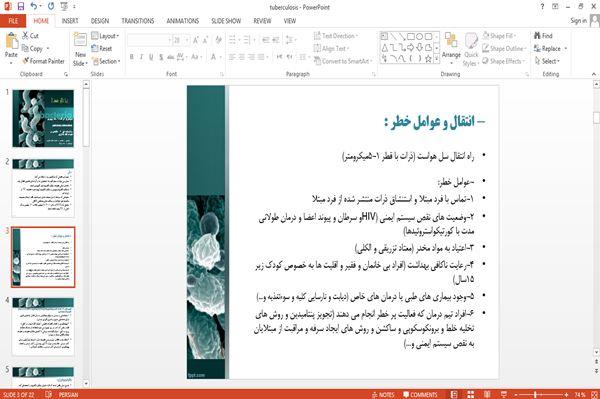Toggle Strikethrough formatting
The height and width of the screenshot is (399, 600).
(171, 57)
